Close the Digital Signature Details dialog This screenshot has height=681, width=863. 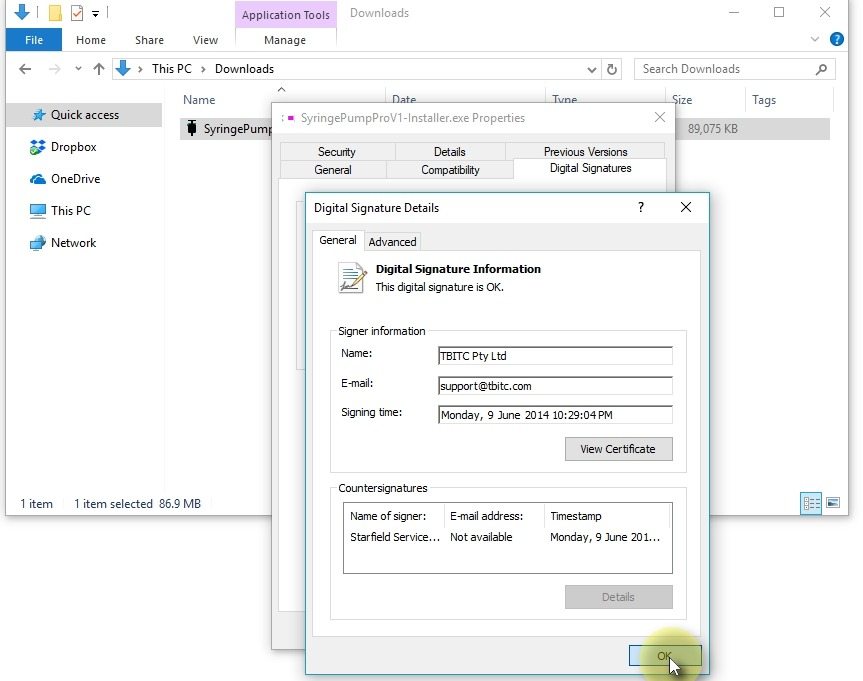click(685, 207)
